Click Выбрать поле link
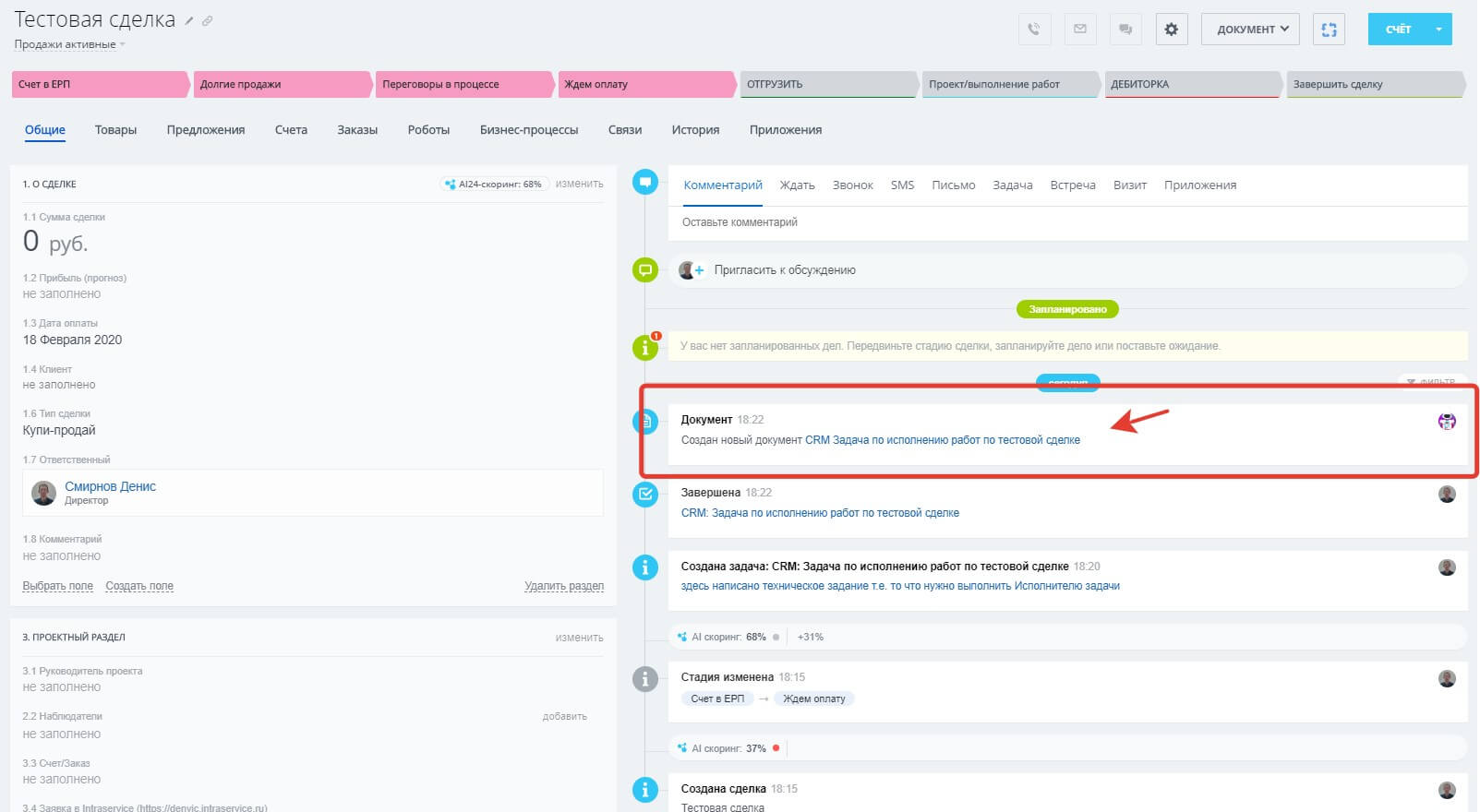 [57, 586]
